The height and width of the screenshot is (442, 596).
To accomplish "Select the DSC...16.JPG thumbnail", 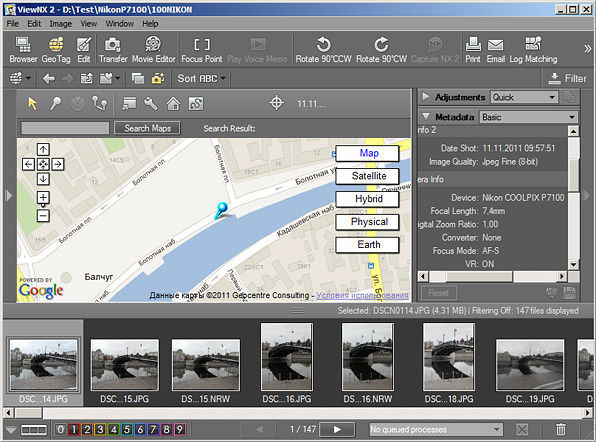I will coord(287,363).
